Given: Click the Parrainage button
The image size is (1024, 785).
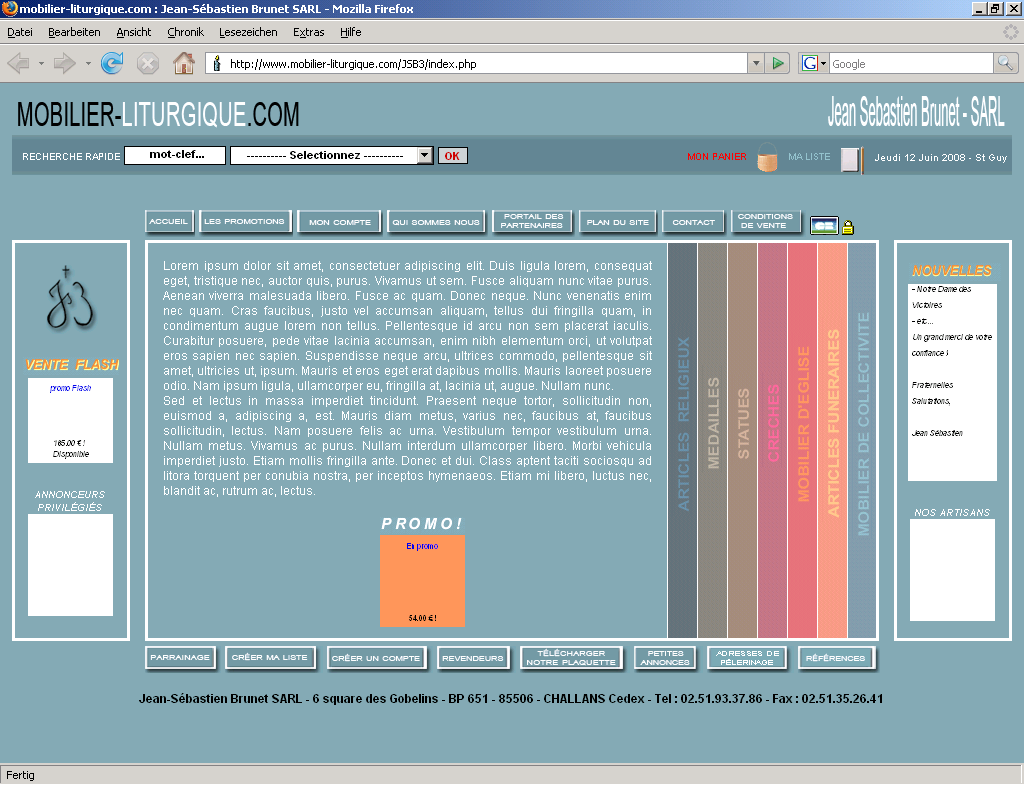Looking at the screenshot, I should click(x=180, y=658).
